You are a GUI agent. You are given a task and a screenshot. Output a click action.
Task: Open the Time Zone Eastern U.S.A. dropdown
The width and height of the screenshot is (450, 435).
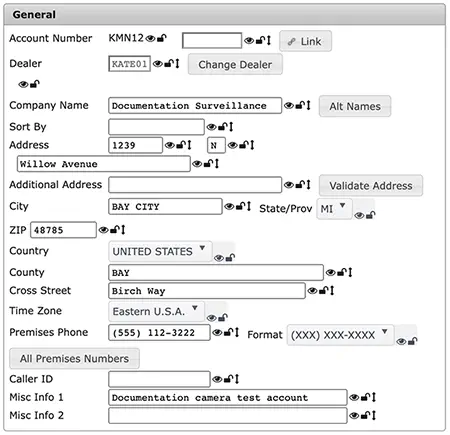click(156, 311)
